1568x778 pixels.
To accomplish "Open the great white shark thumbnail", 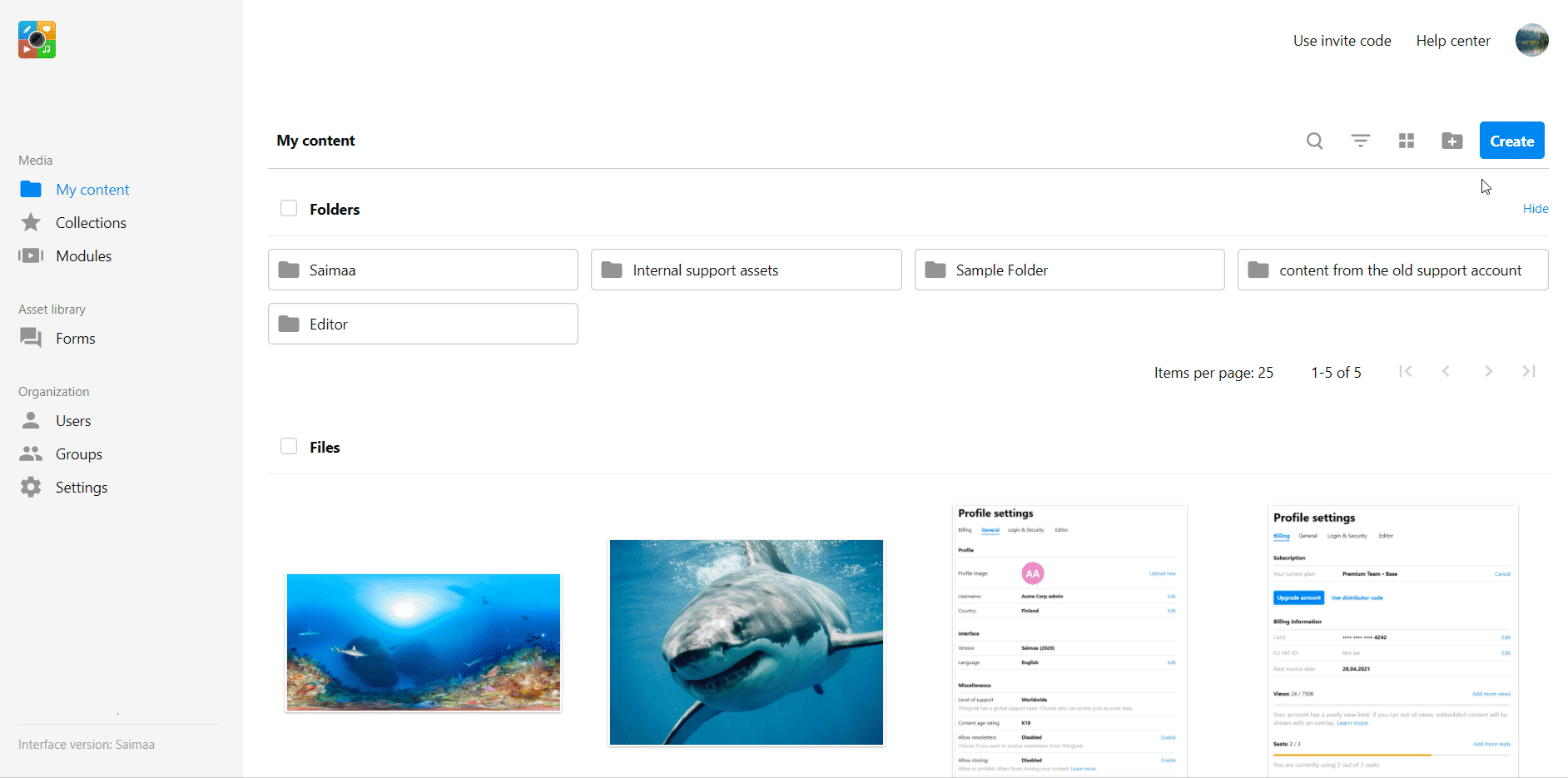I will pyautogui.click(x=746, y=642).
